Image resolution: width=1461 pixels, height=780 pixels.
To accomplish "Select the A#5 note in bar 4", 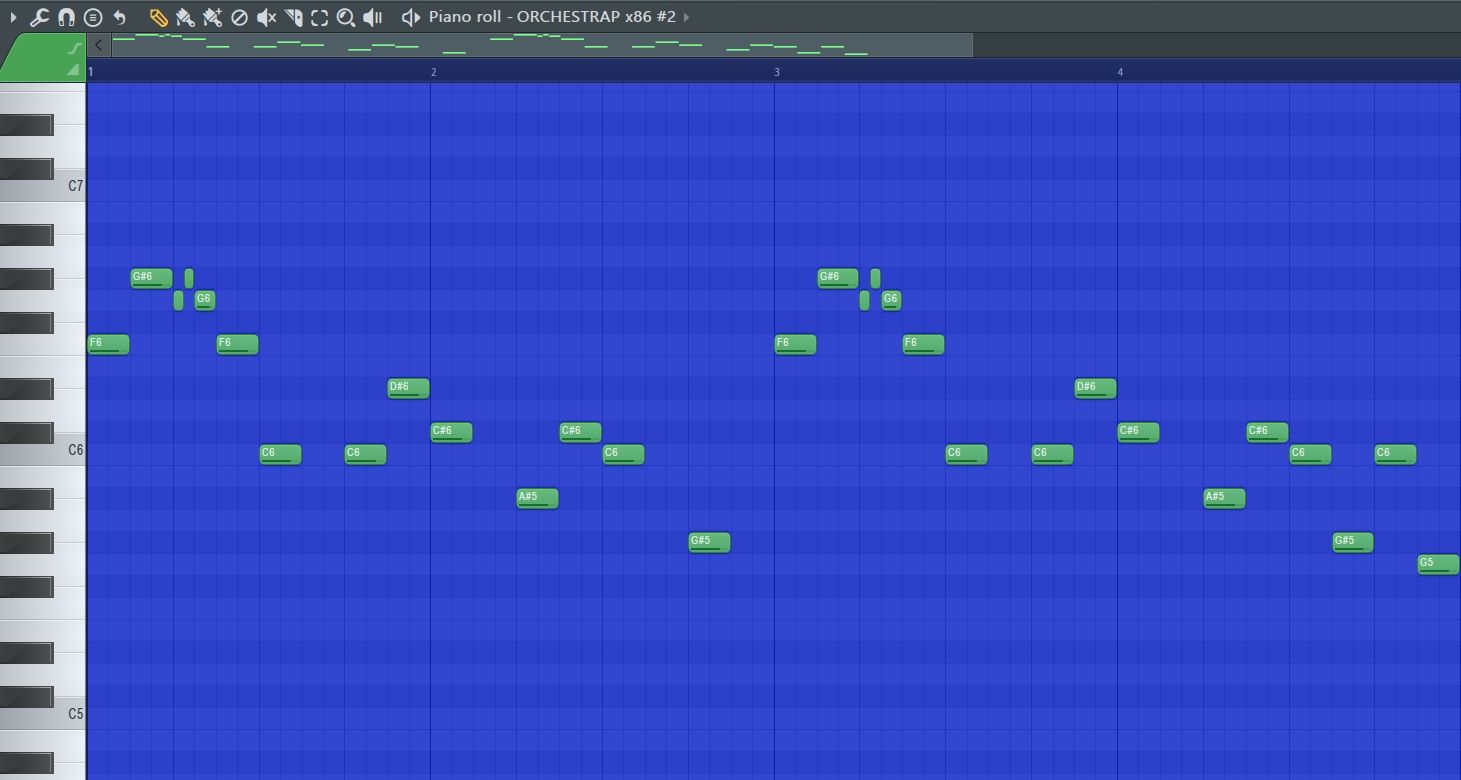I will point(1224,498).
